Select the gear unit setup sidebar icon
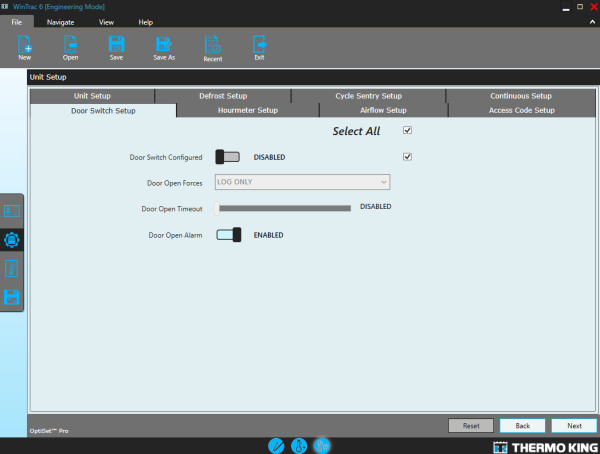This screenshot has width=600, height=454. point(12,240)
